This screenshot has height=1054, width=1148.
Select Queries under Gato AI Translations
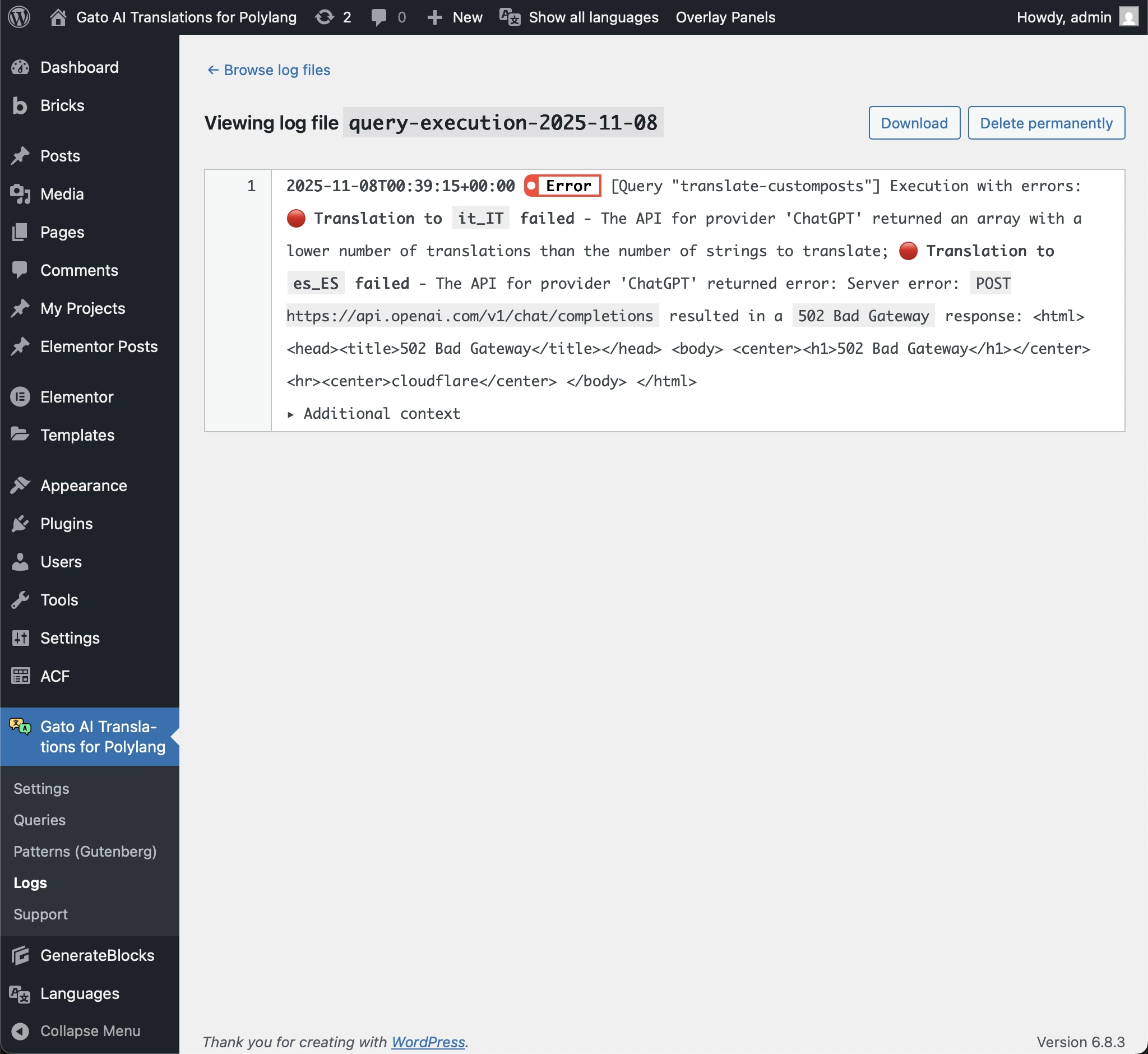[x=39, y=820]
